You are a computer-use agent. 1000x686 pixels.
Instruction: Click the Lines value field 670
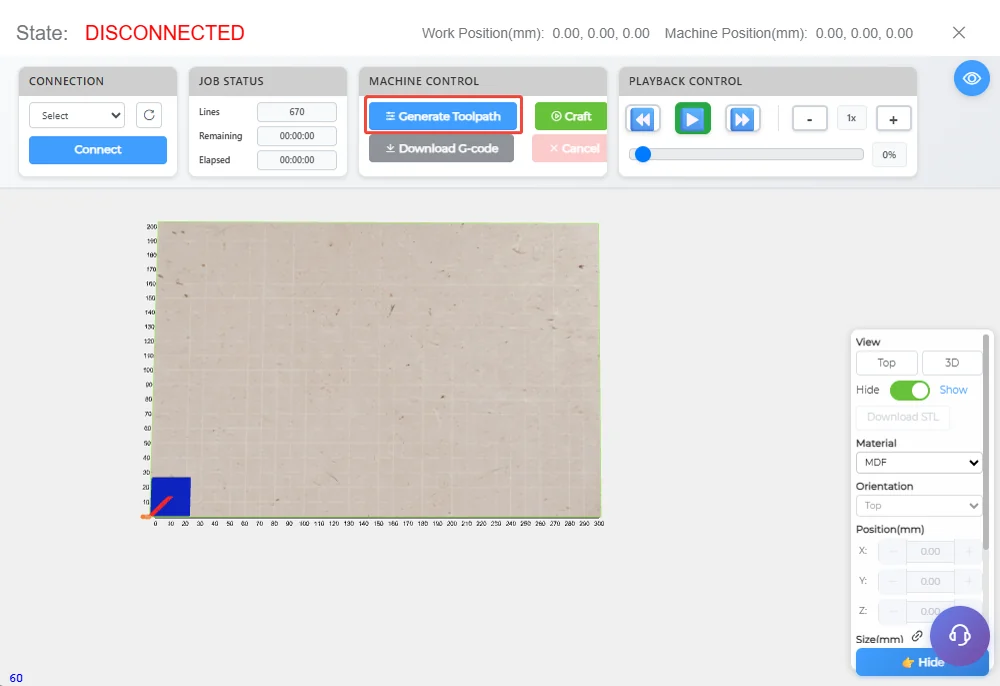click(297, 112)
